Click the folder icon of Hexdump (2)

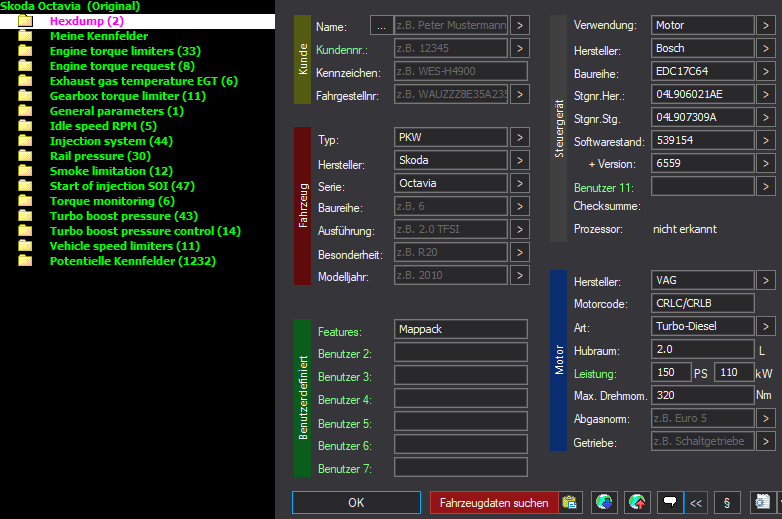[x=25, y=21]
